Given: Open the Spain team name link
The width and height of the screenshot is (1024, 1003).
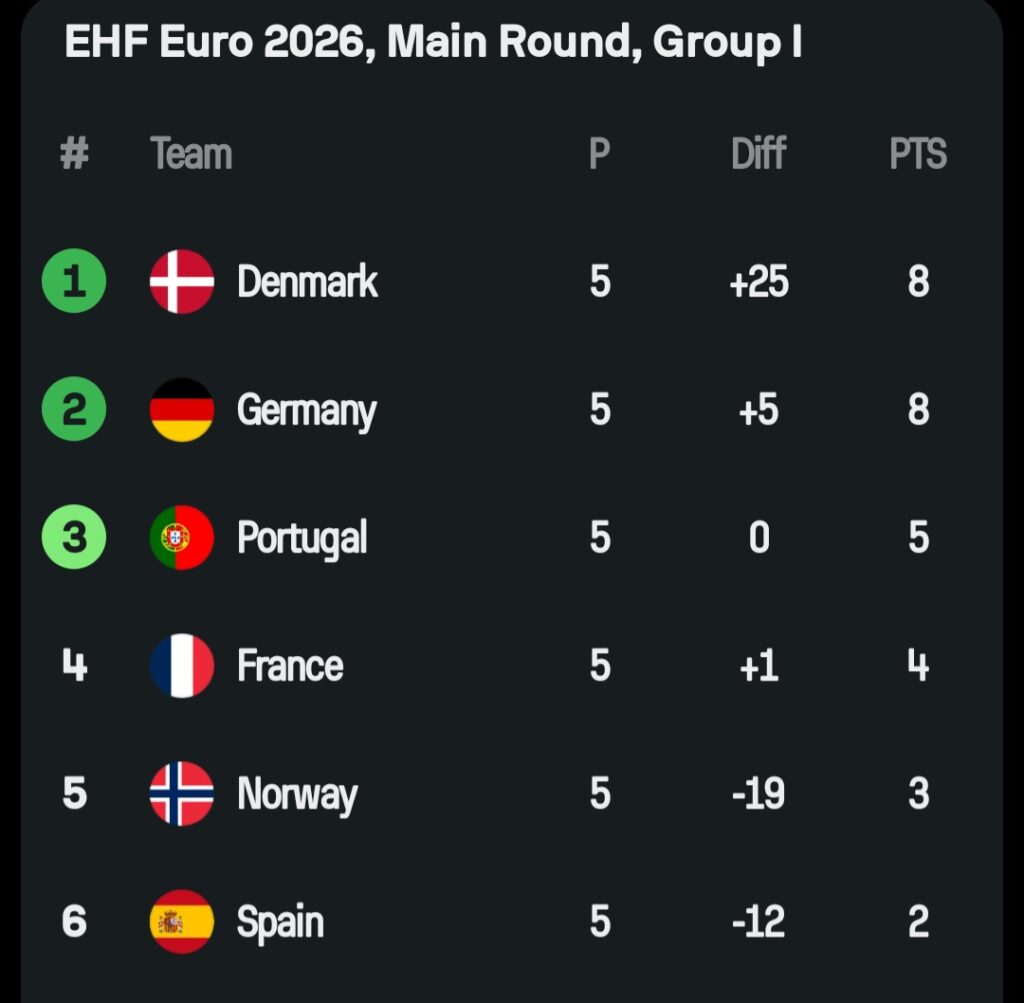Looking at the screenshot, I should (280, 922).
